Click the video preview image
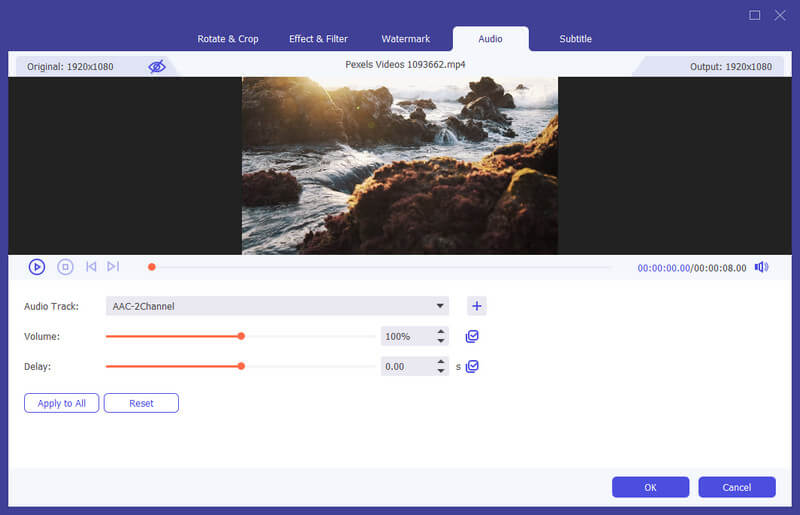The image size is (800, 515). tap(399, 165)
